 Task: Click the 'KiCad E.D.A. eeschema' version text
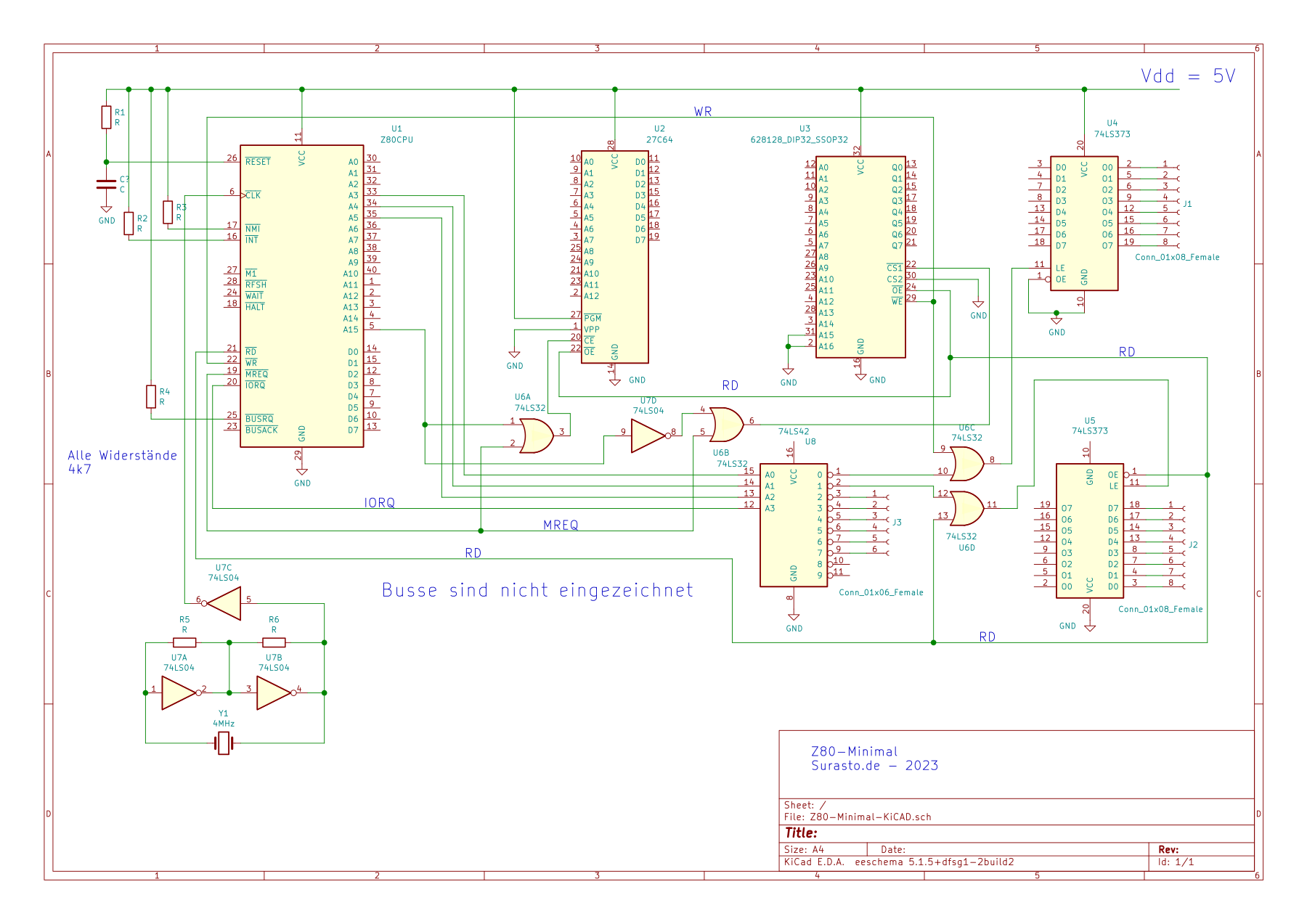(x=899, y=862)
